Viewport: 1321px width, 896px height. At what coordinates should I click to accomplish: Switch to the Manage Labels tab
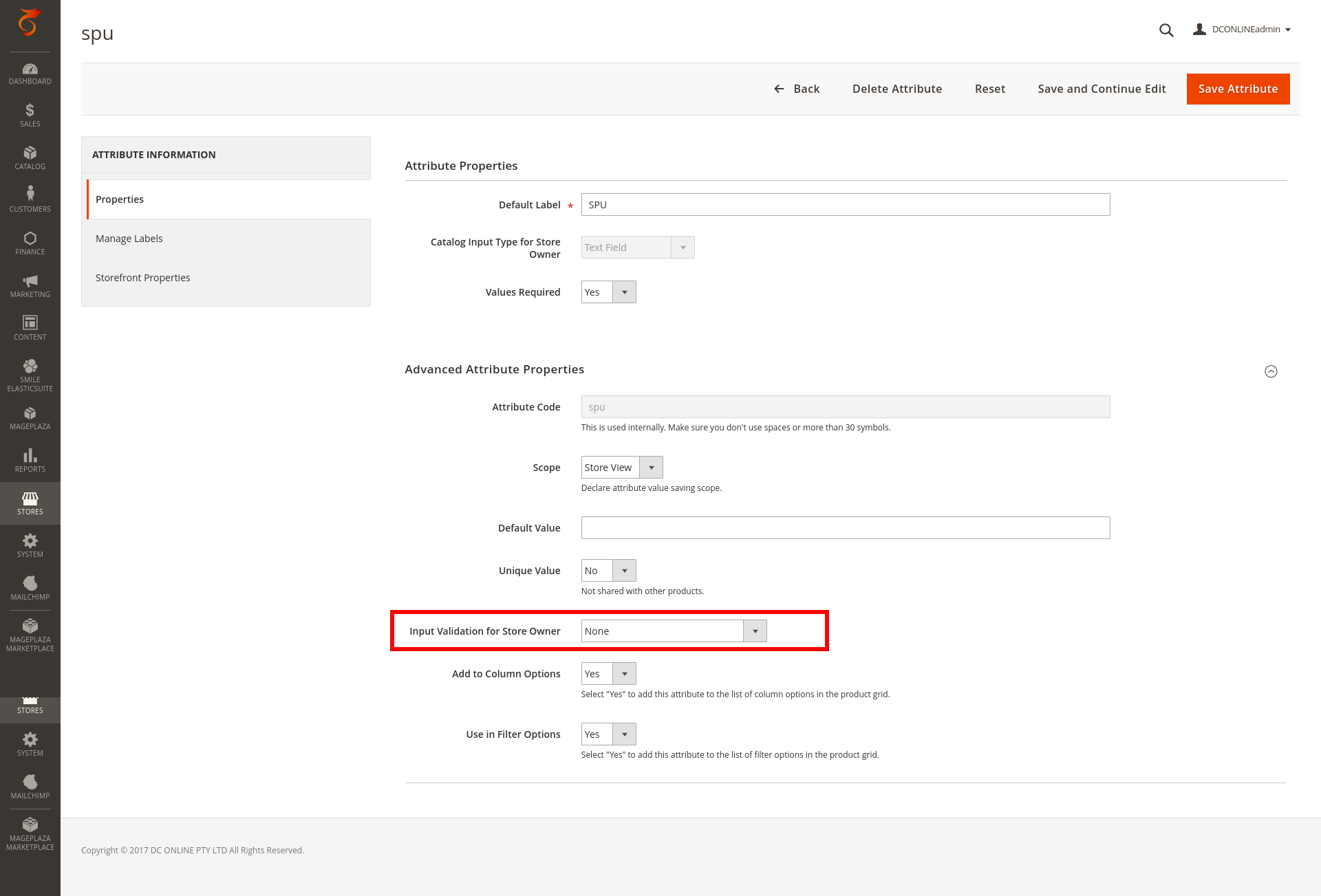tap(129, 238)
